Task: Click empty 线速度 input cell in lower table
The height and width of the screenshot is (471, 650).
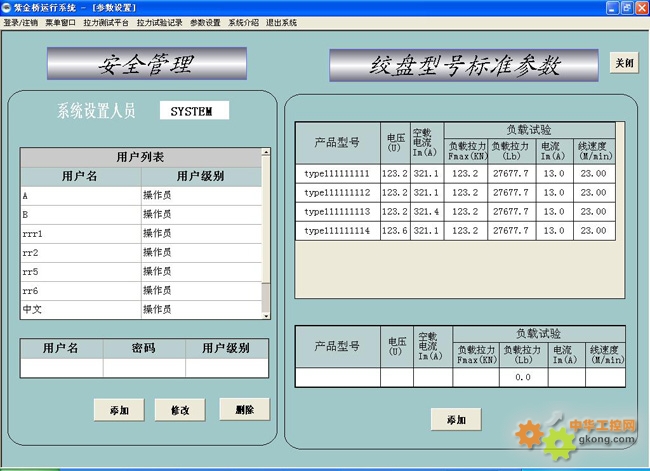Action: coord(605,377)
